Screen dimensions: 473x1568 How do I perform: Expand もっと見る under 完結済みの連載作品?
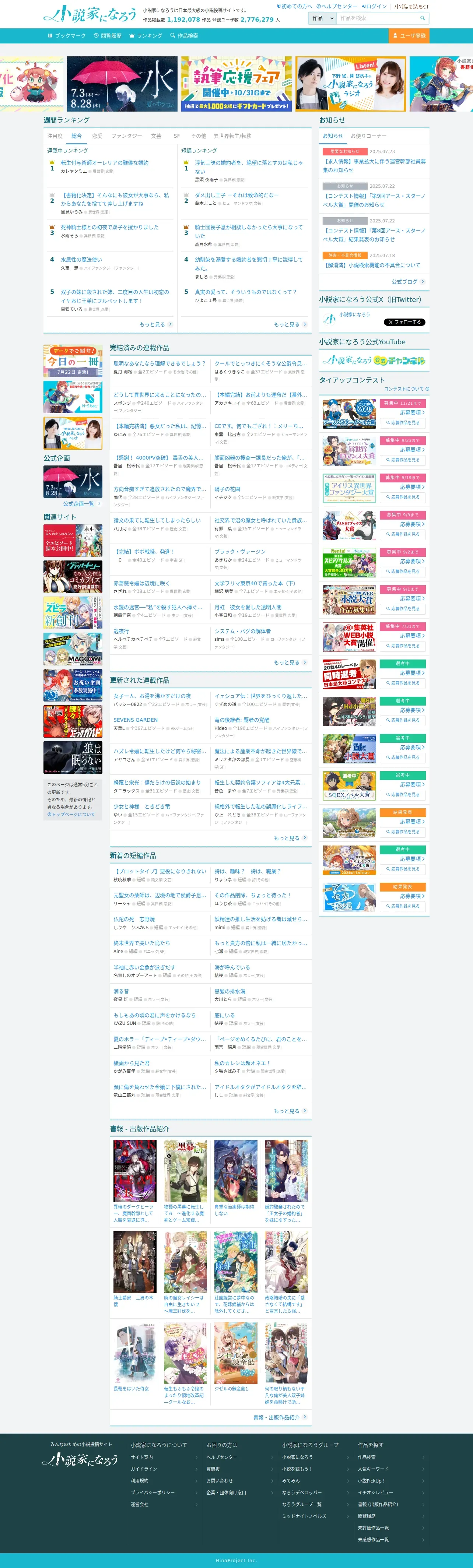point(290,662)
